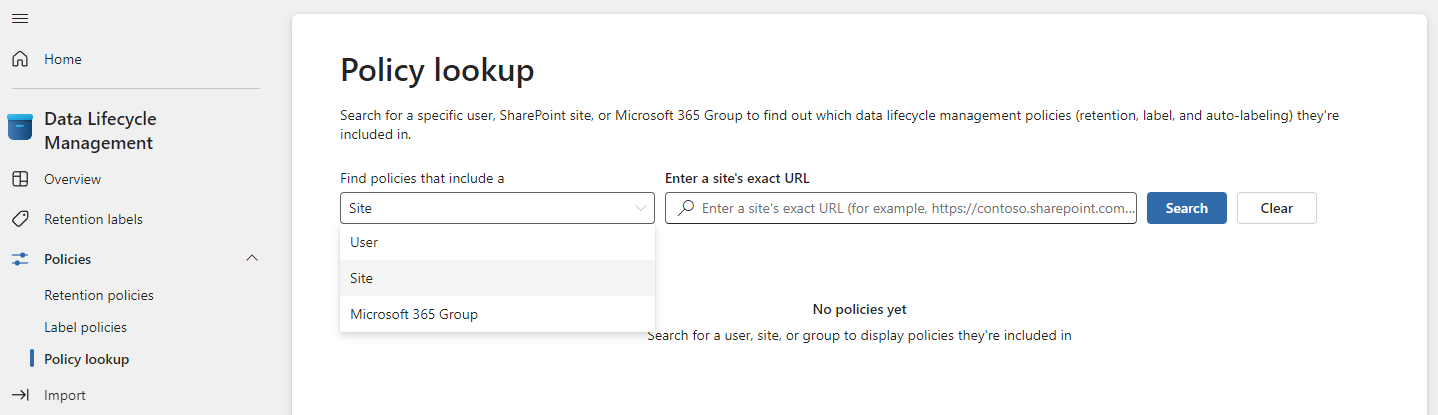1438x415 pixels.
Task: Click the Policies sliders icon
Action: [x=20, y=259]
